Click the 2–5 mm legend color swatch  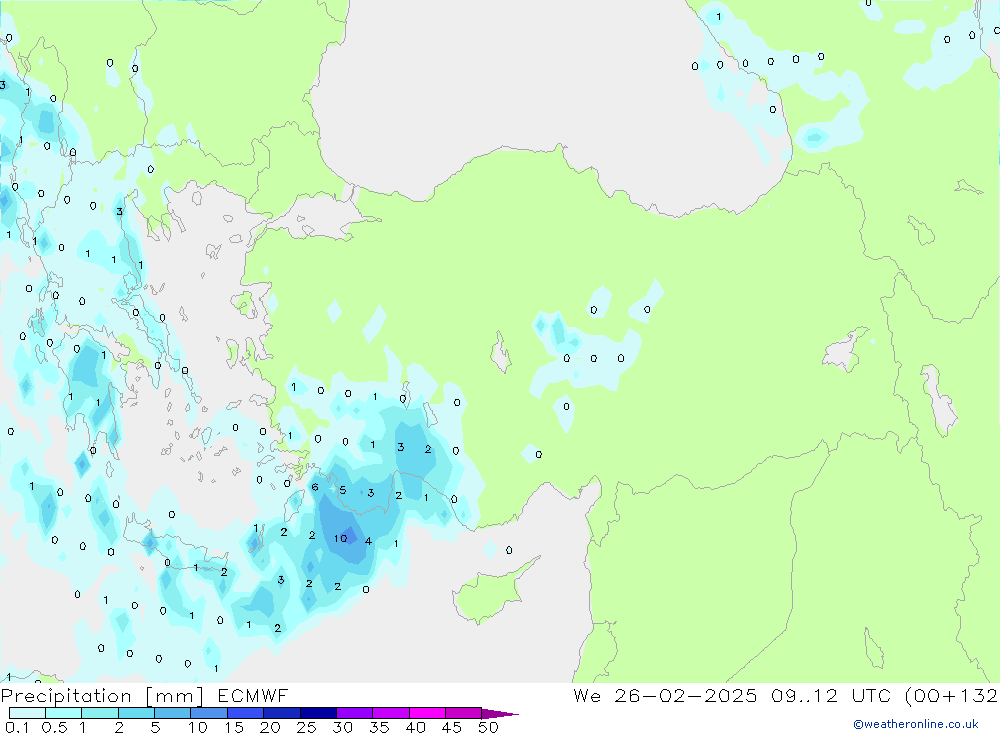coord(136,713)
